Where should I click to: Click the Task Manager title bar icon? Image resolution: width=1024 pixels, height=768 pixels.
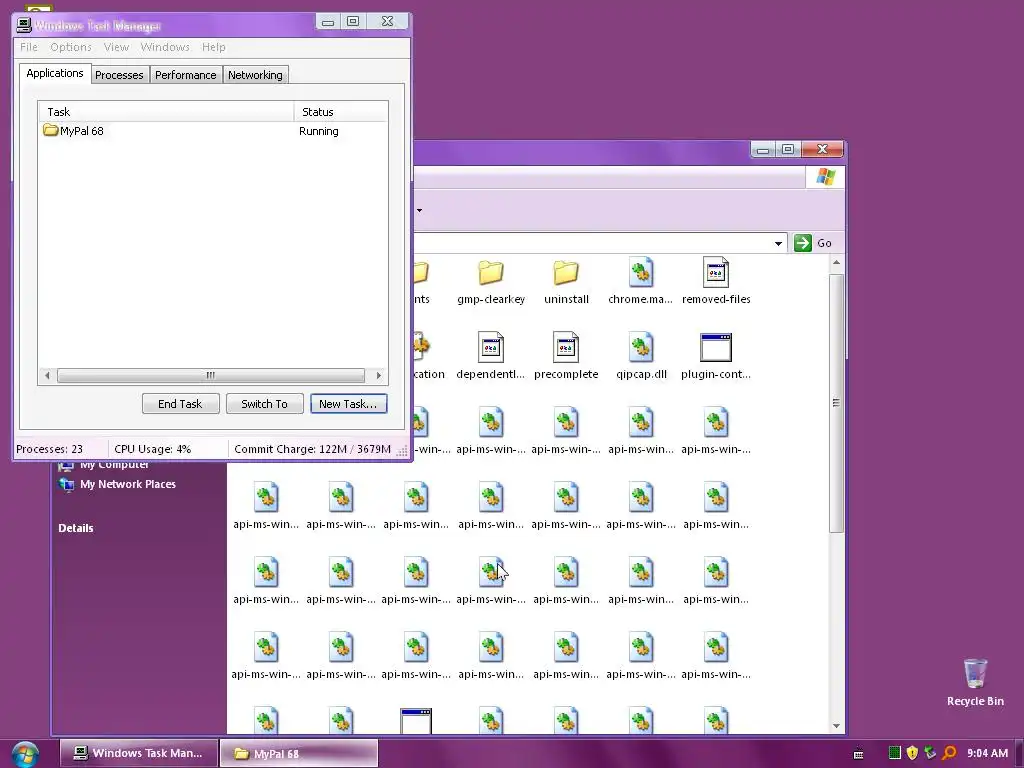click(x=24, y=25)
